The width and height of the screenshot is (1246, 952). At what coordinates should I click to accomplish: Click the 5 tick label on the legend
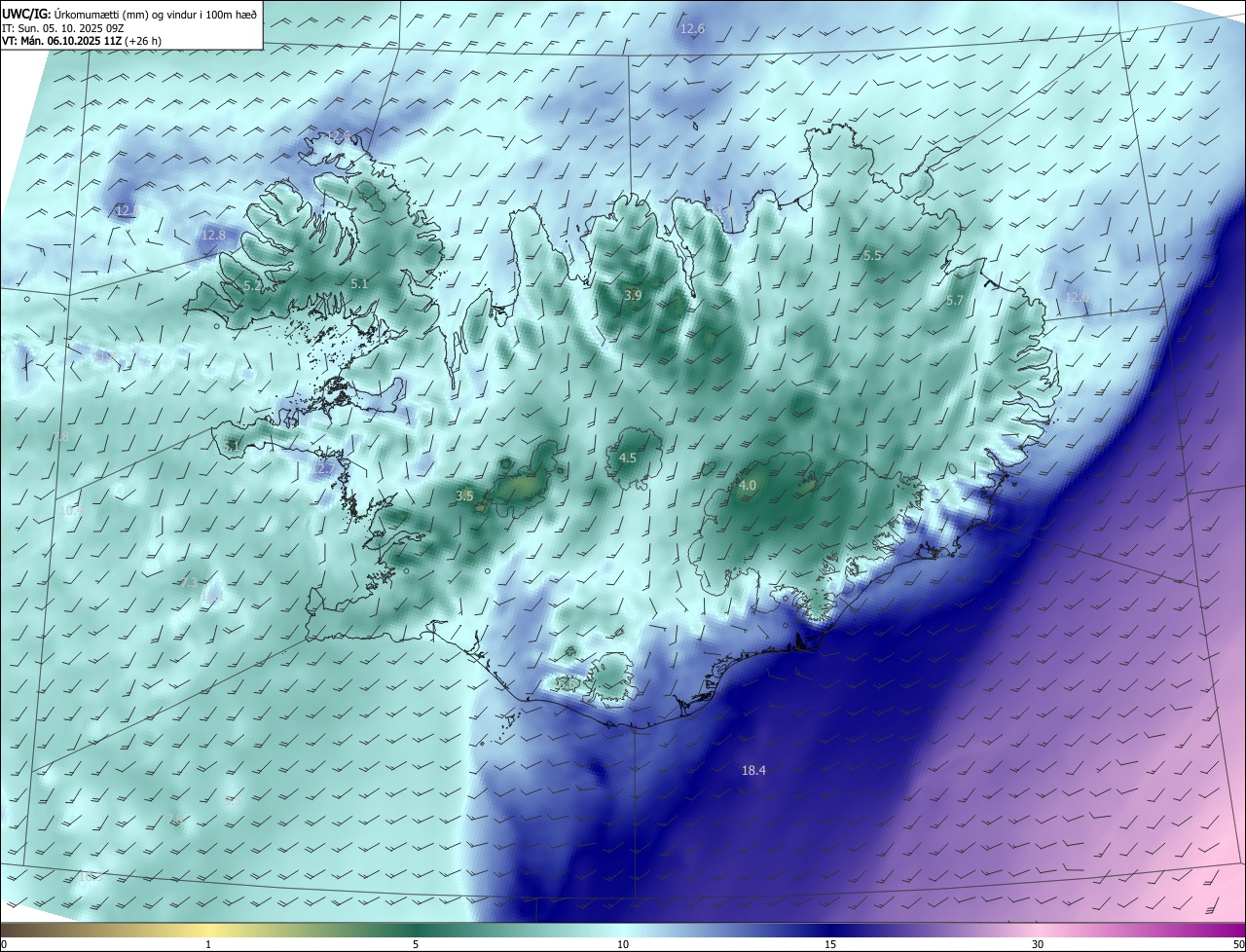pos(416,944)
